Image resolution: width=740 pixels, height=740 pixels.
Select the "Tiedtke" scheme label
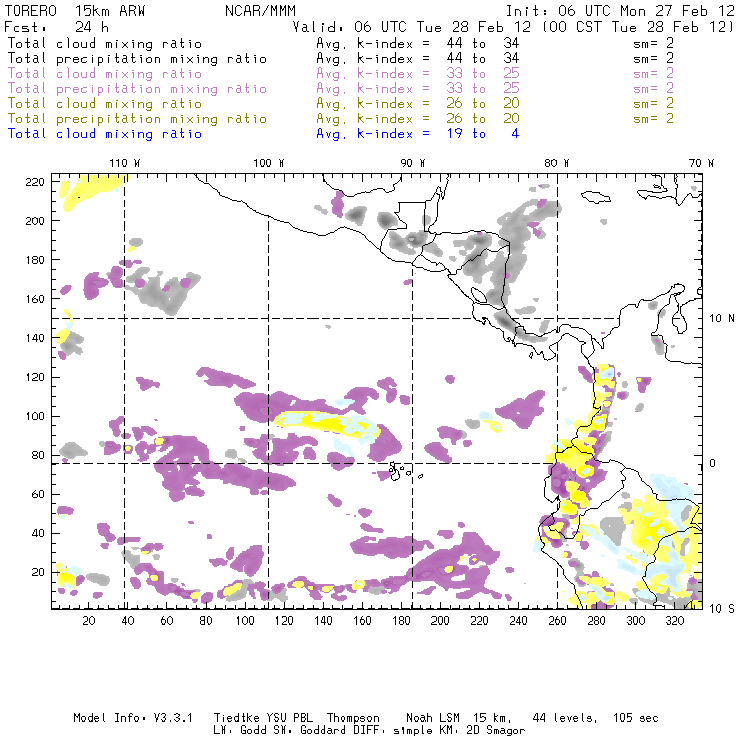(x=236, y=718)
